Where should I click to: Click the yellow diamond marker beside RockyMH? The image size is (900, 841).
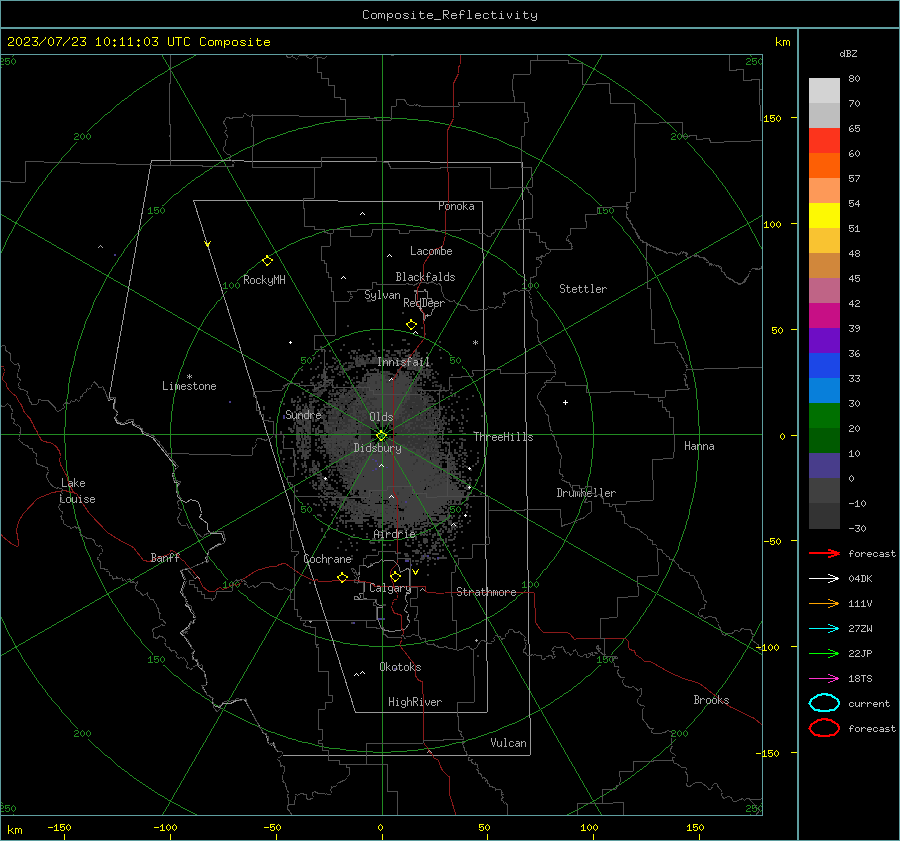tap(267, 261)
